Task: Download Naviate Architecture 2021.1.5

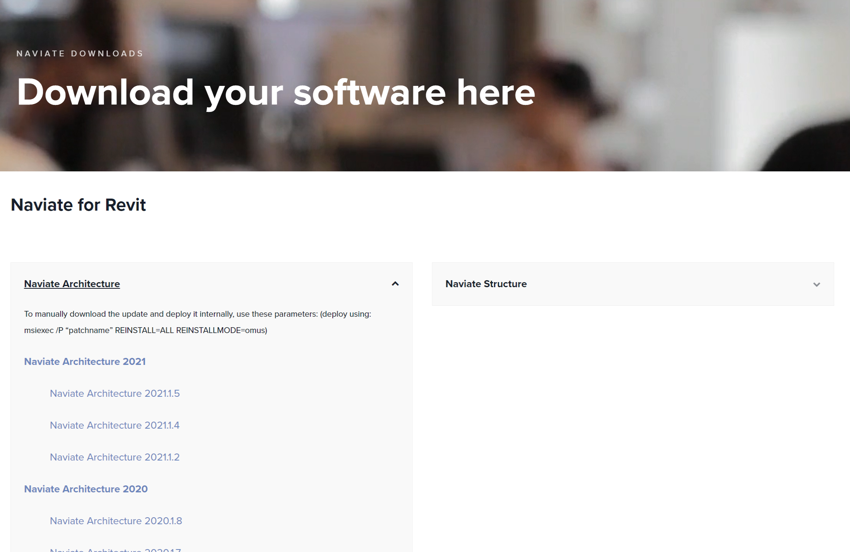Action: pyautogui.click(x=115, y=394)
